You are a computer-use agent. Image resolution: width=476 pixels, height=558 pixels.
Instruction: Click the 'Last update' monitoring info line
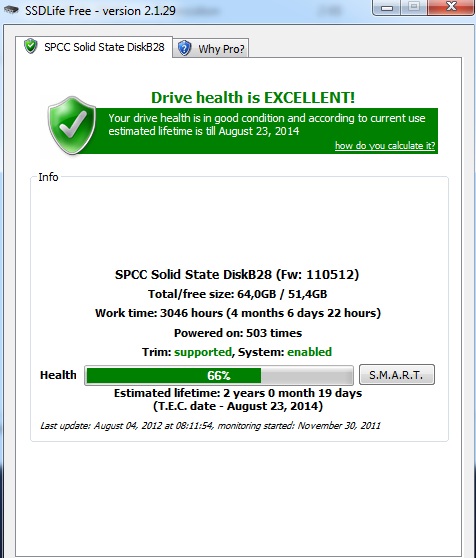[x=210, y=426]
